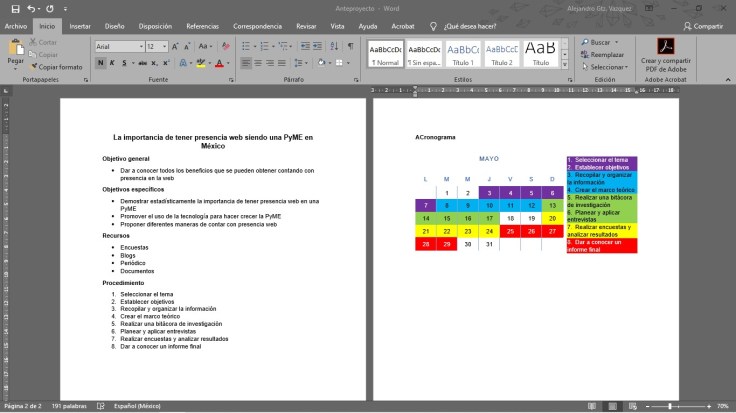The image size is (736, 413).
Task: Expand the numbering list dropdown
Action: (273, 46)
